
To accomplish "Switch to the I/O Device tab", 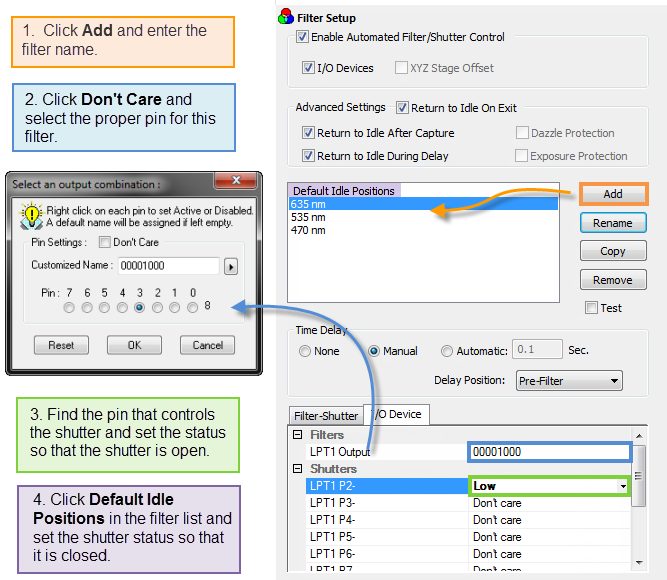I will (x=398, y=414).
